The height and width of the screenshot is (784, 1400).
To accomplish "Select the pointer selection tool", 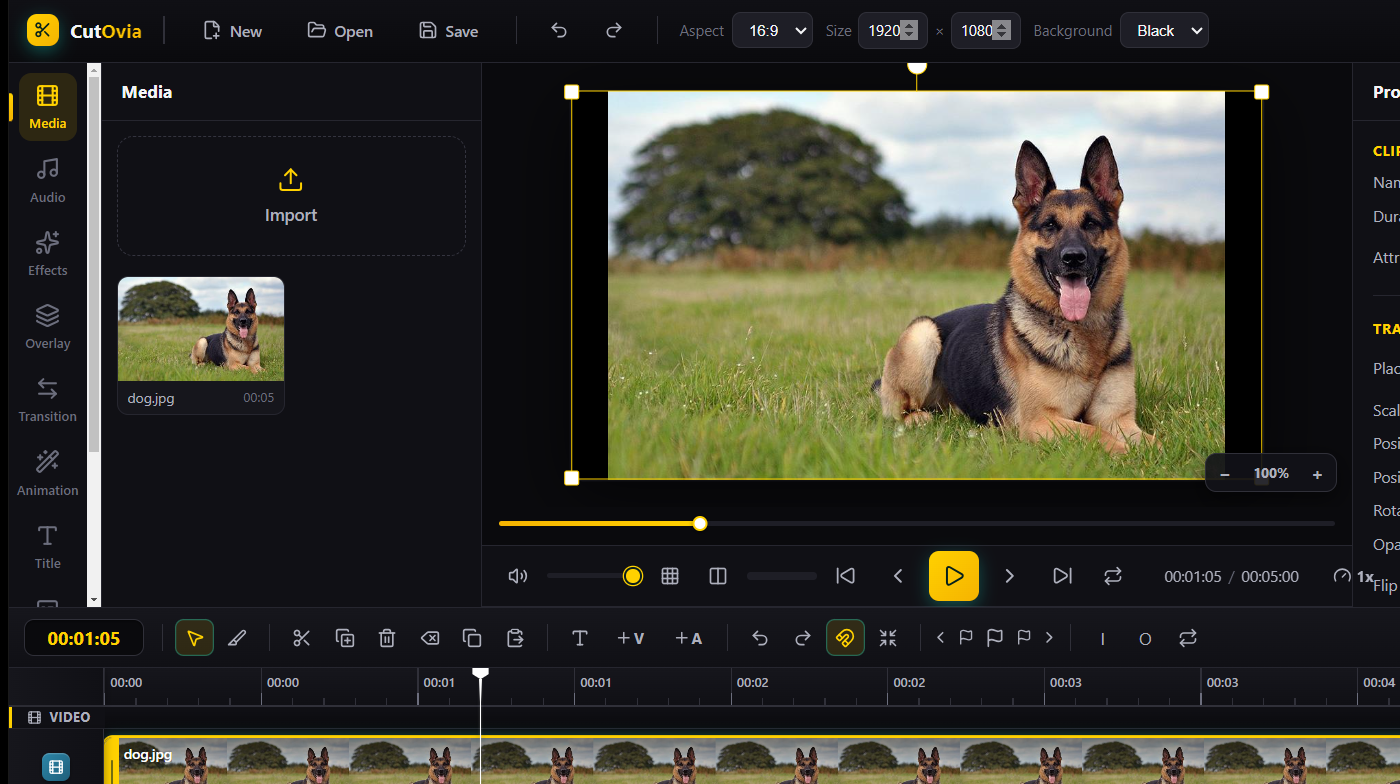I will coord(195,638).
